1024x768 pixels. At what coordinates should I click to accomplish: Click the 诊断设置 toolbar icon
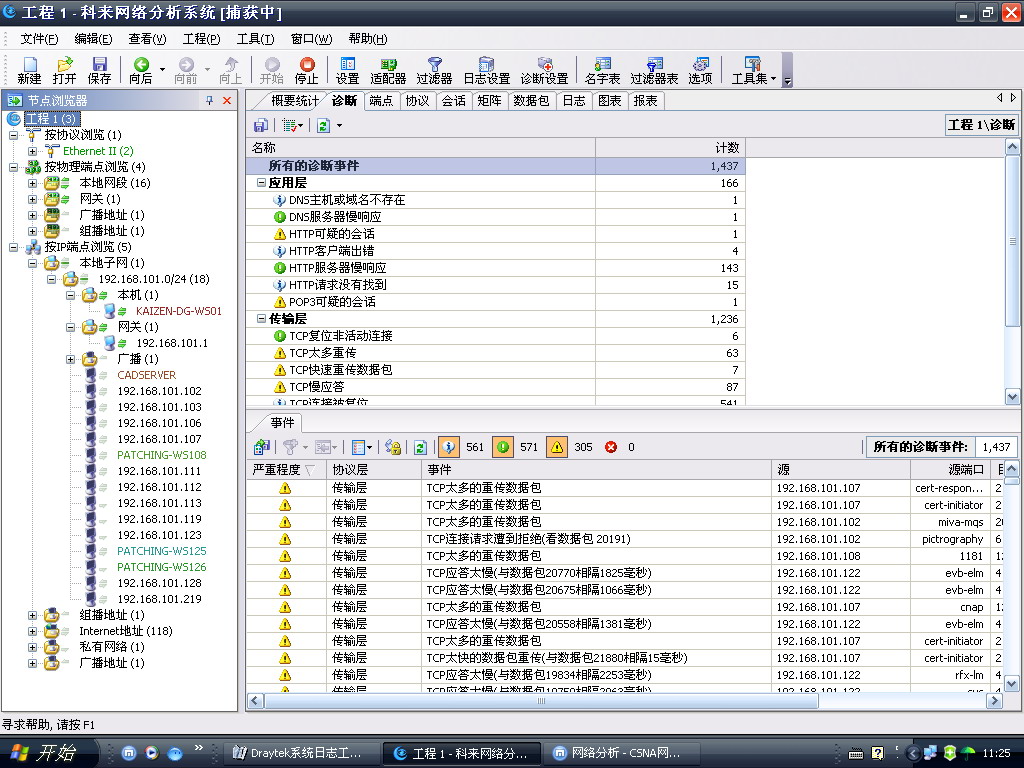(x=544, y=70)
